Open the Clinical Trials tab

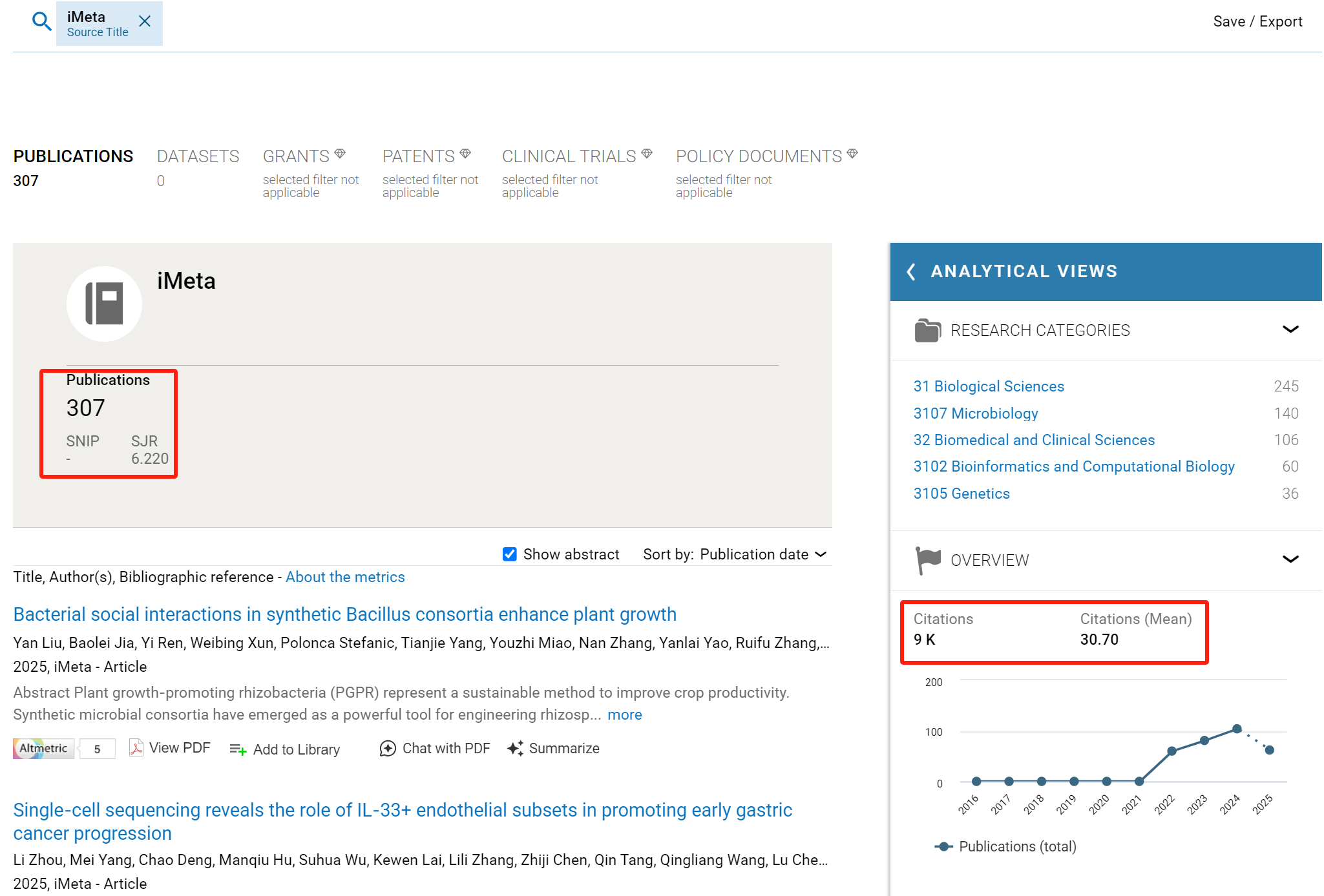pyautogui.click(x=569, y=156)
